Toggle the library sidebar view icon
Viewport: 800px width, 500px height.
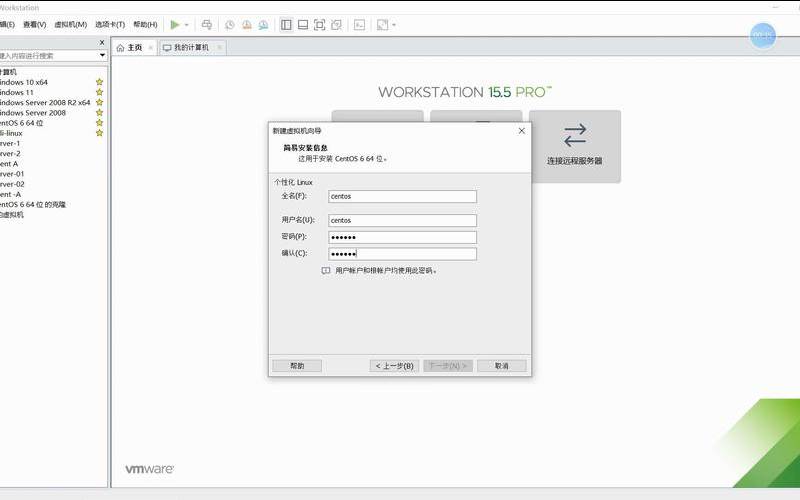(x=286, y=24)
